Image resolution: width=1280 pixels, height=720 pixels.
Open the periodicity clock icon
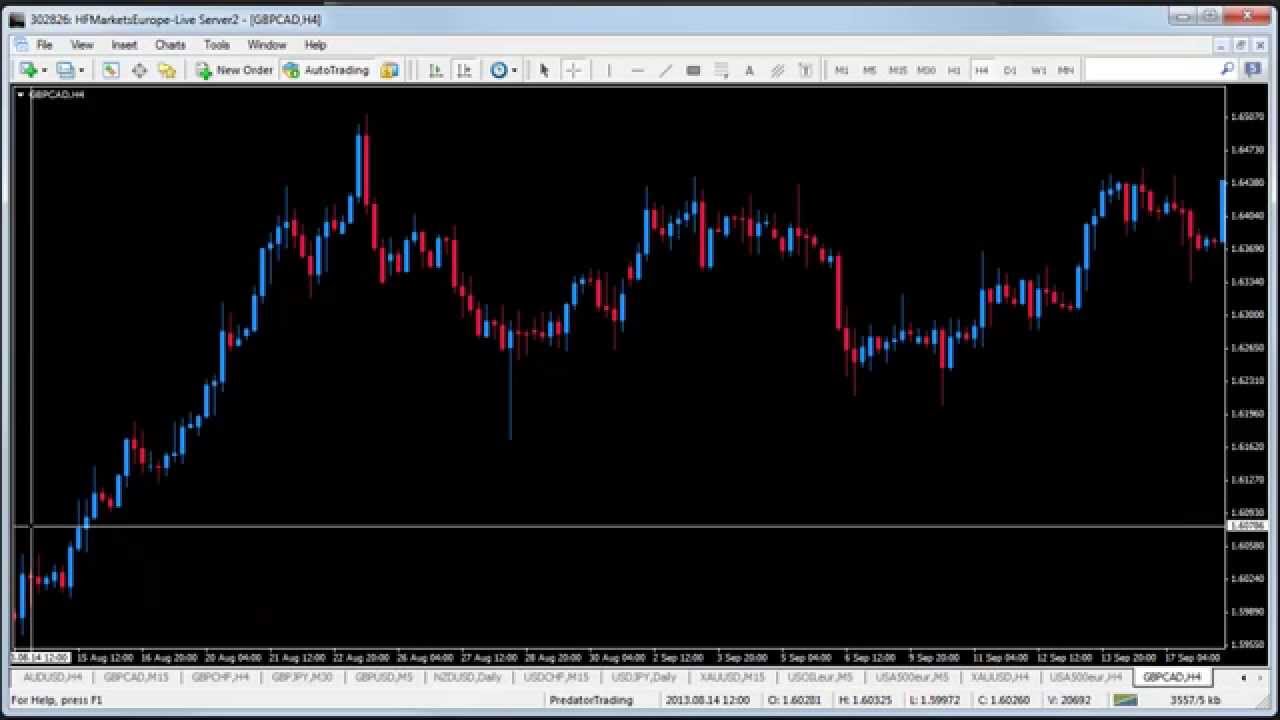[x=498, y=70]
